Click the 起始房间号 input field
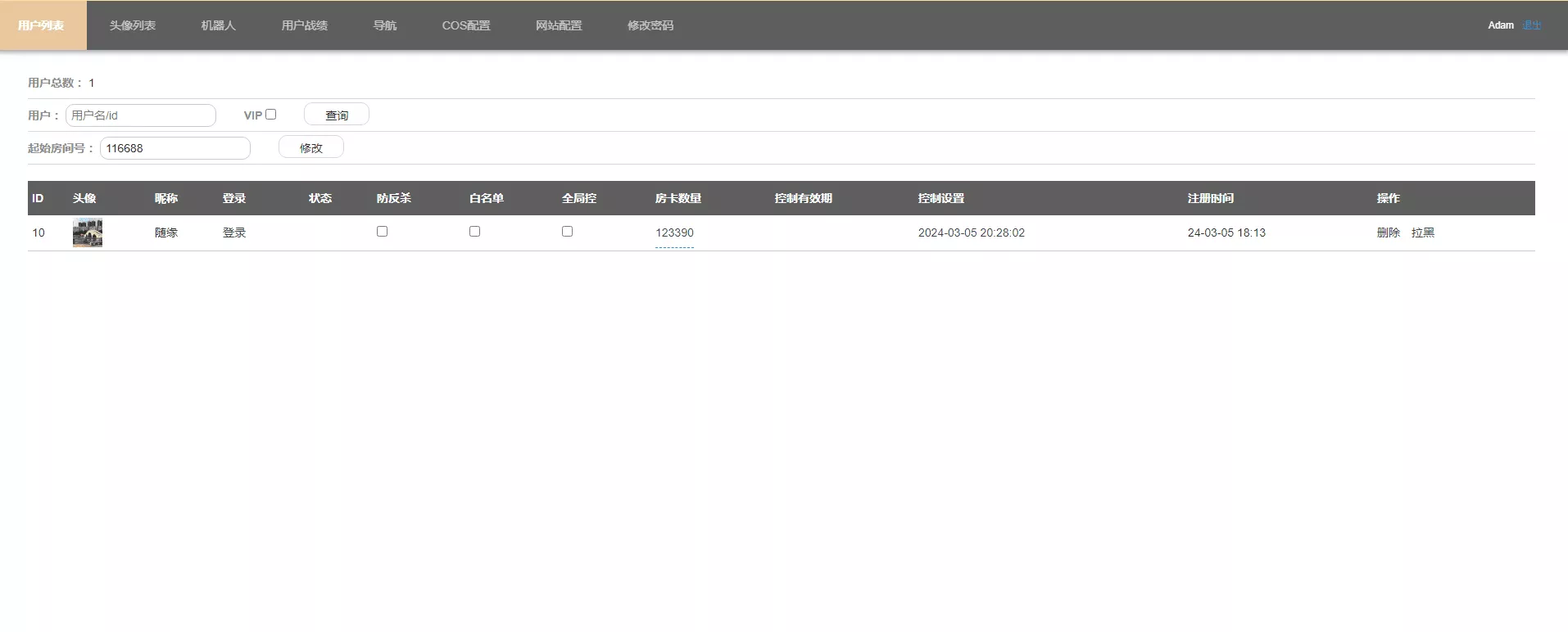 coord(174,148)
